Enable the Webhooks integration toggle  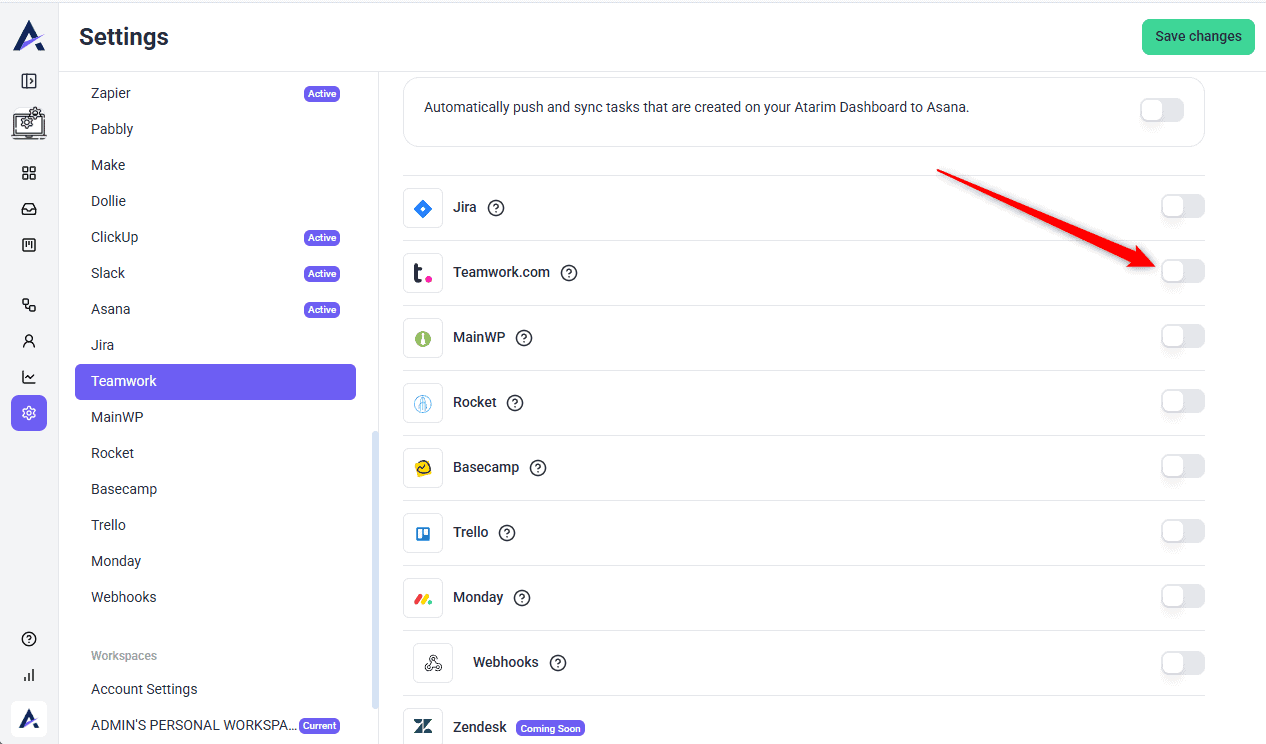(1183, 662)
